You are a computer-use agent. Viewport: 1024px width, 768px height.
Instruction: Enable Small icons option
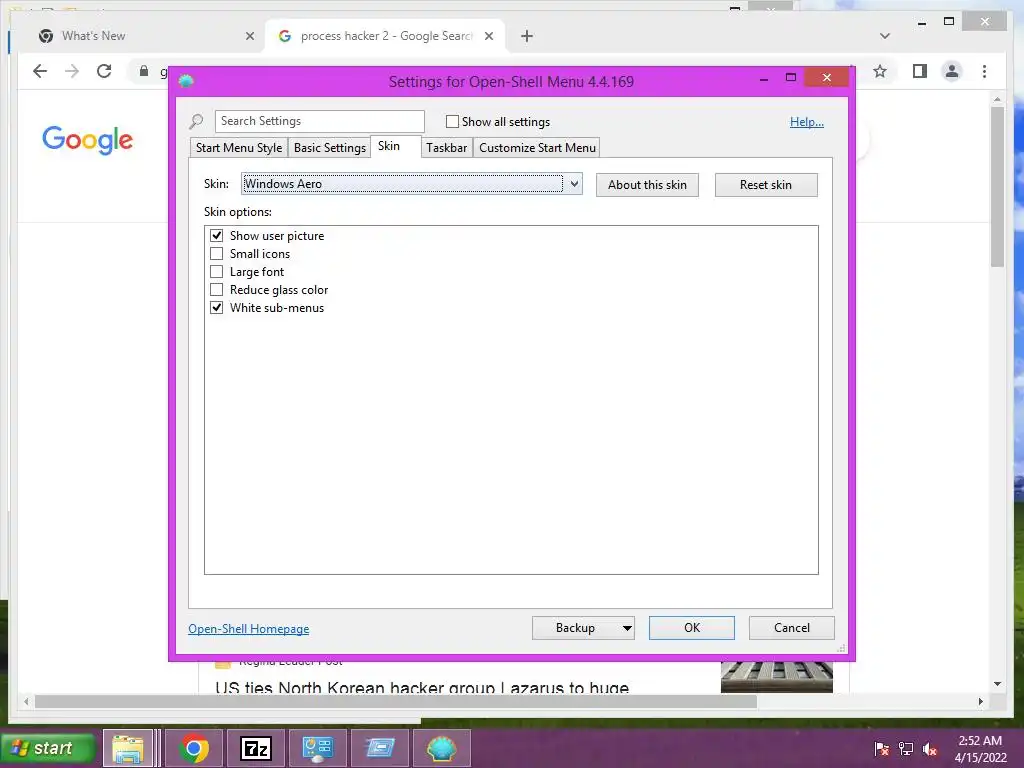217,254
